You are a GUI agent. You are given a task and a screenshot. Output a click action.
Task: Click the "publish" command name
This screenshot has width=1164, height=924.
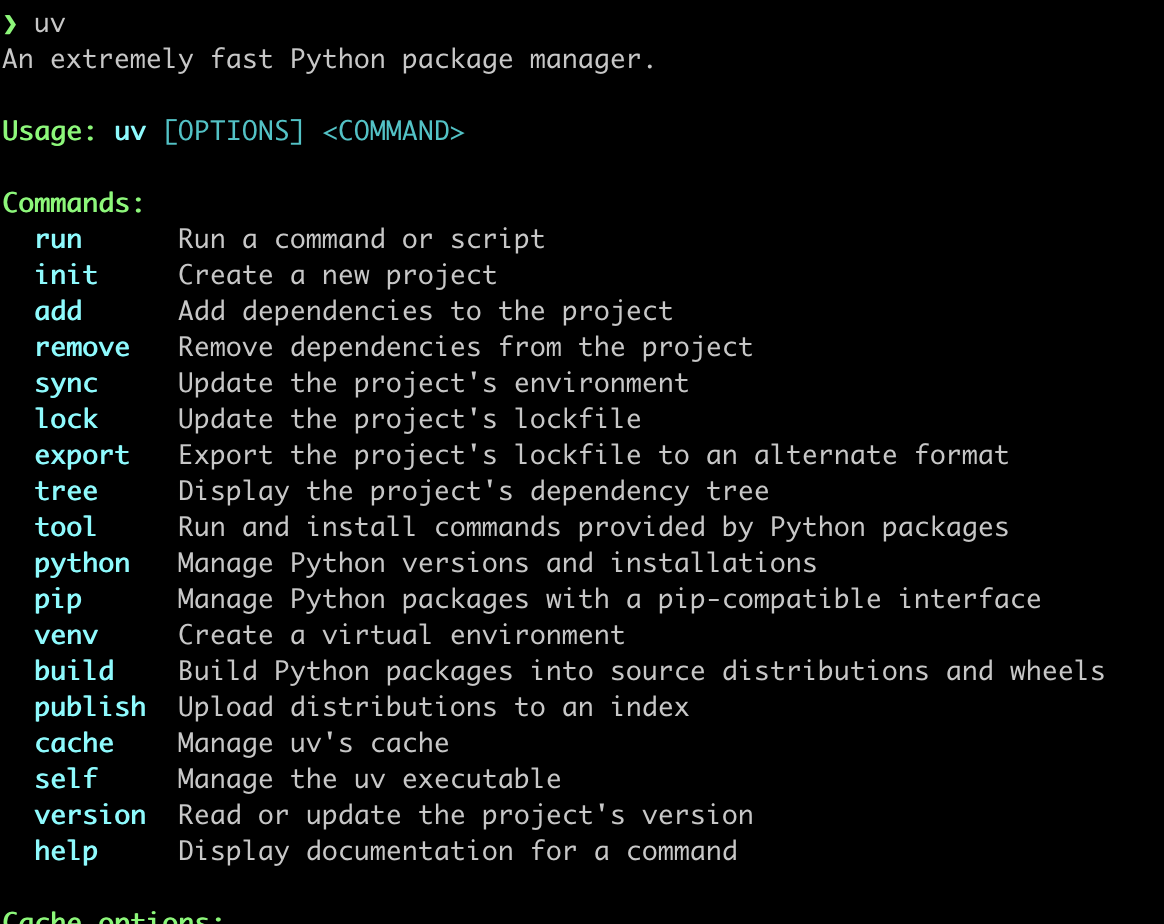coord(90,708)
